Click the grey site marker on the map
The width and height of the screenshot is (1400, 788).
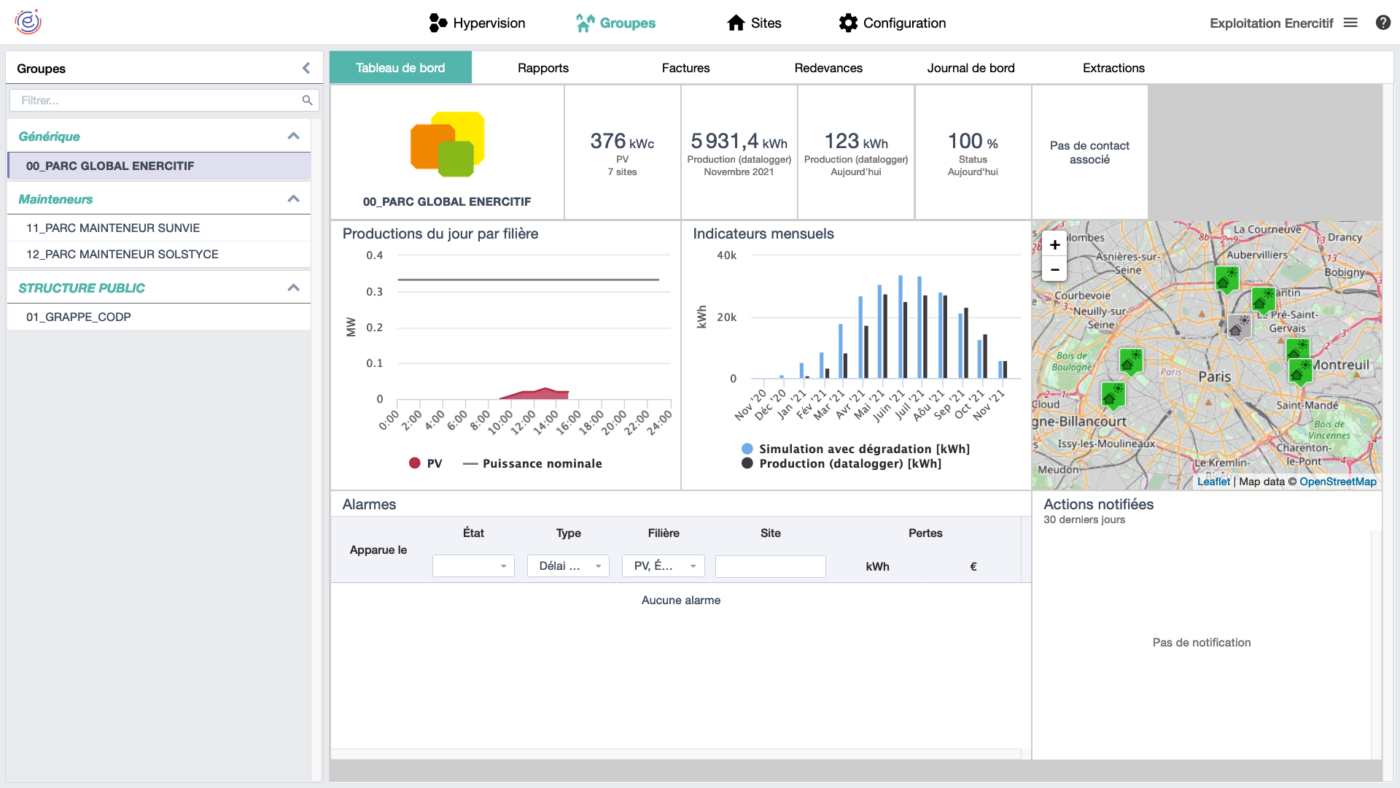pyautogui.click(x=1238, y=326)
